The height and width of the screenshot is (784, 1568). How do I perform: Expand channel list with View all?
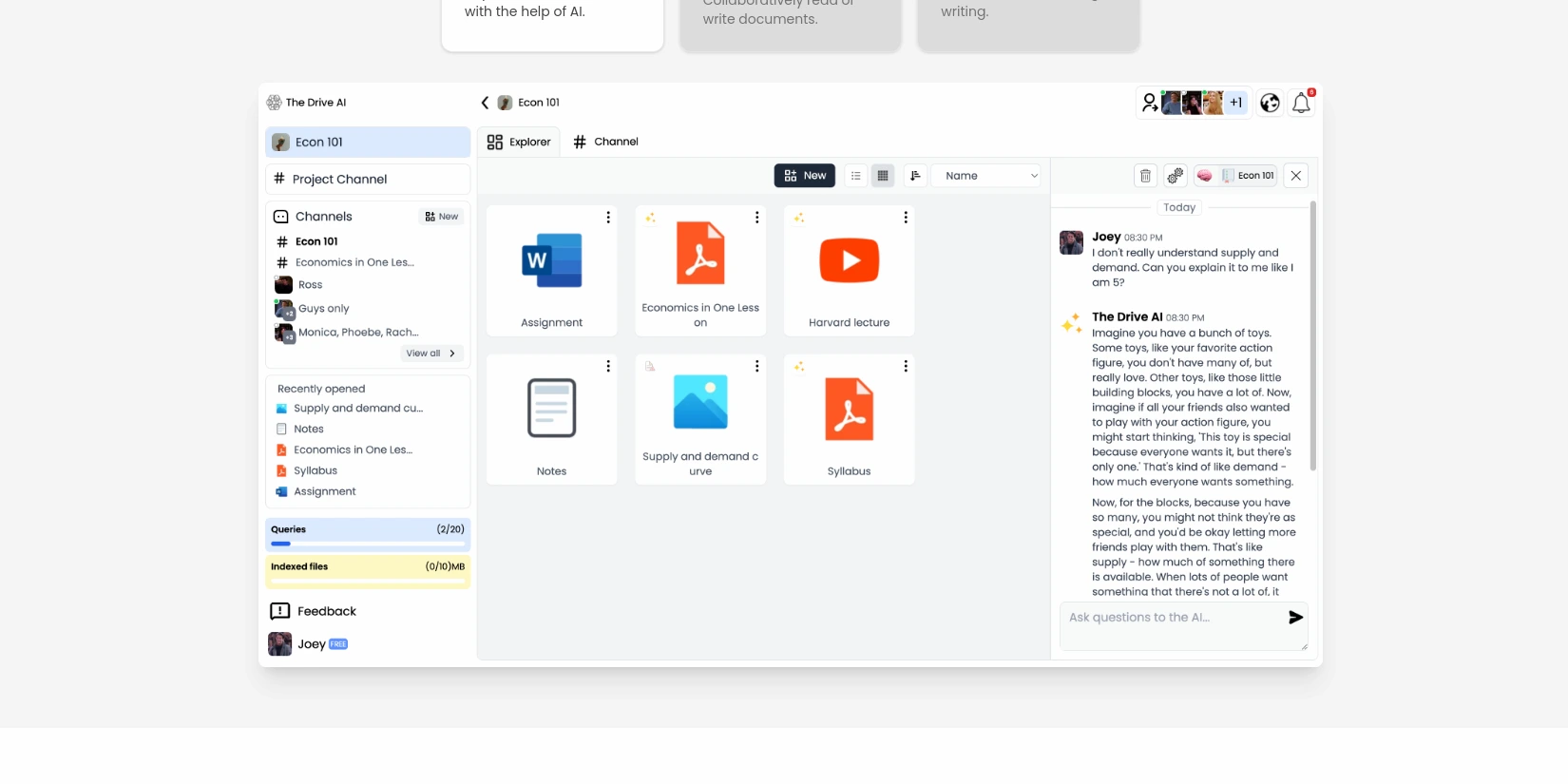[430, 354]
